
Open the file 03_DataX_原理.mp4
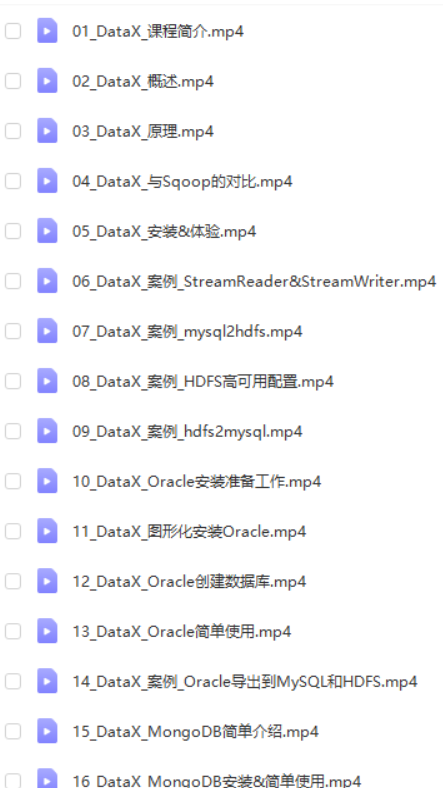[x=143, y=132]
